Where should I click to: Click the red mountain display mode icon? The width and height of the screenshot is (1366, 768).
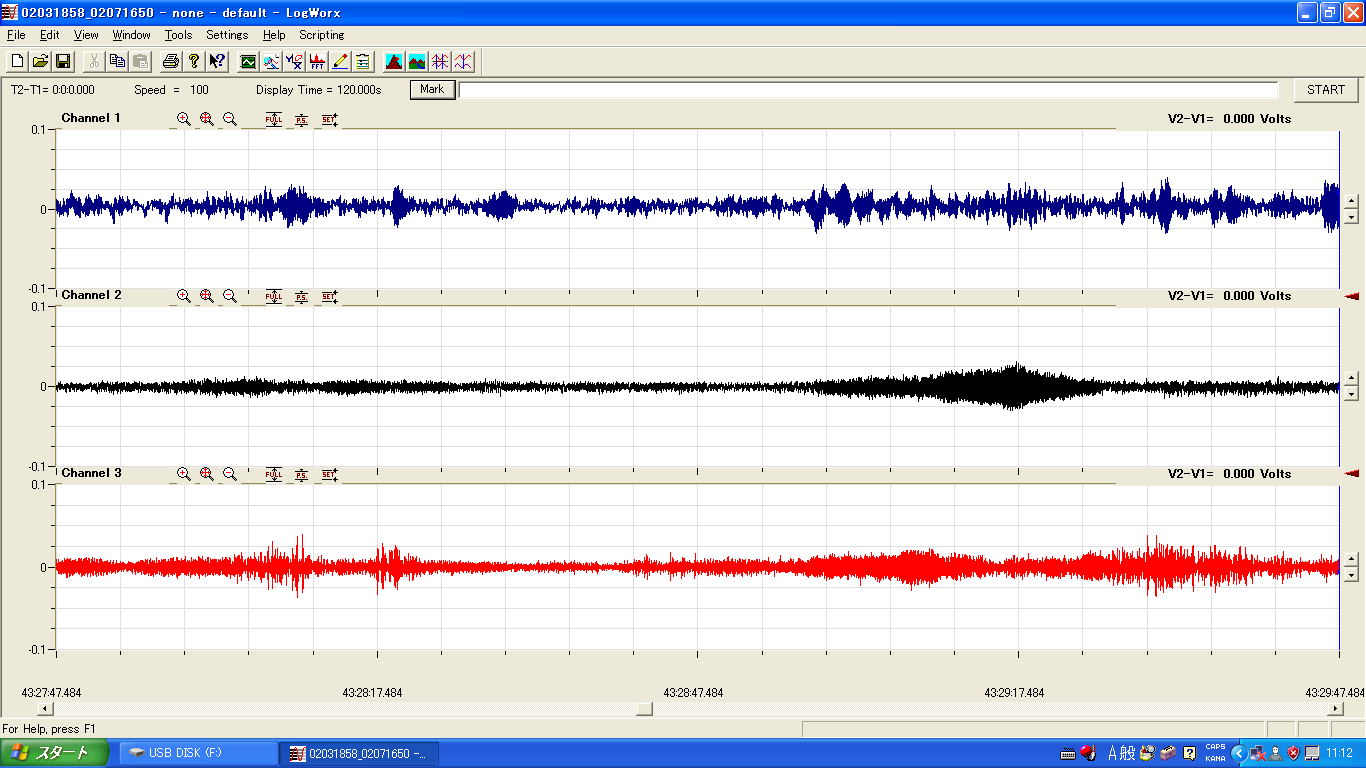click(x=394, y=61)
